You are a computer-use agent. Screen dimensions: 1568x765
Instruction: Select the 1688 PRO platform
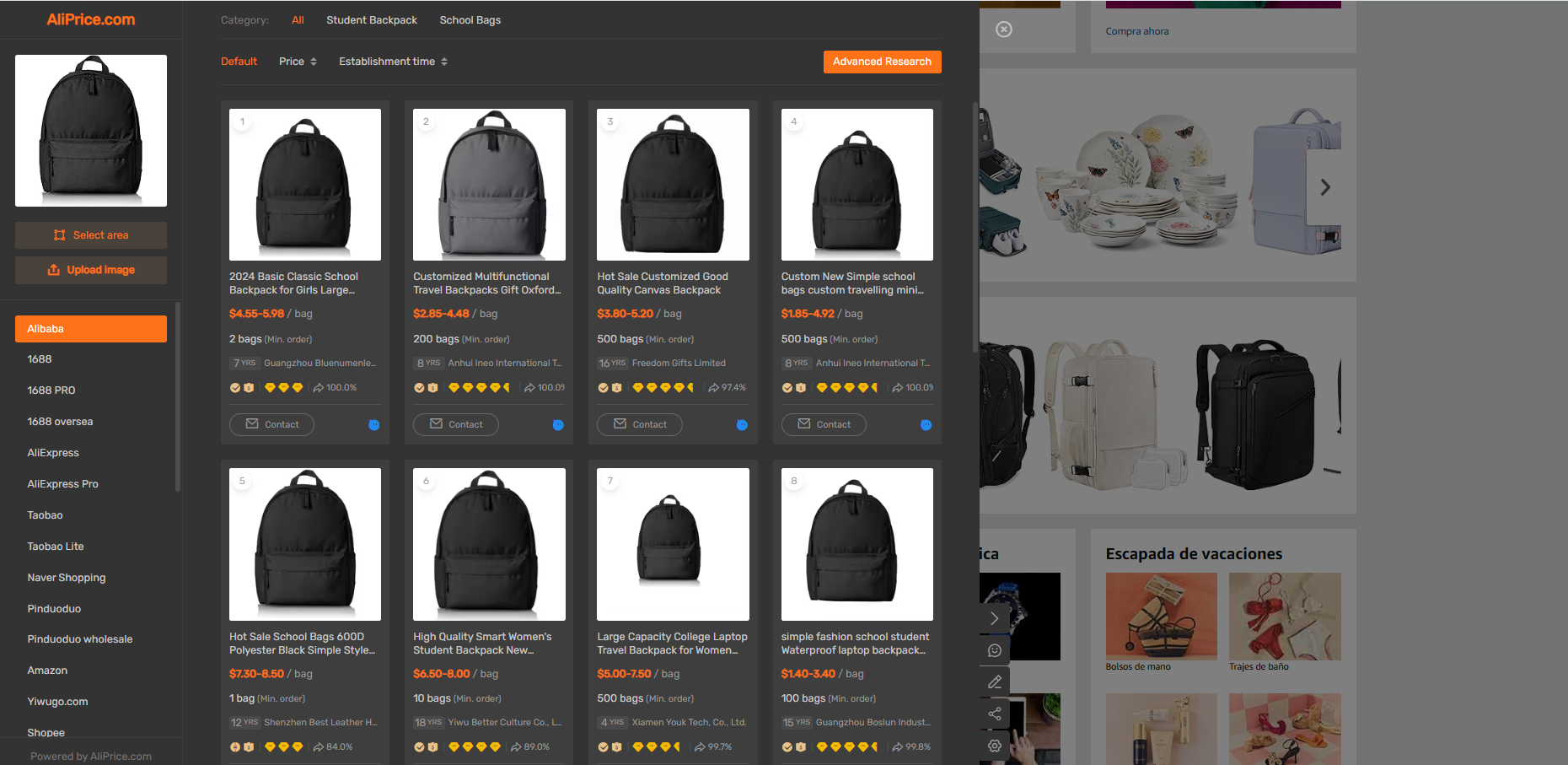click(51, 391)
